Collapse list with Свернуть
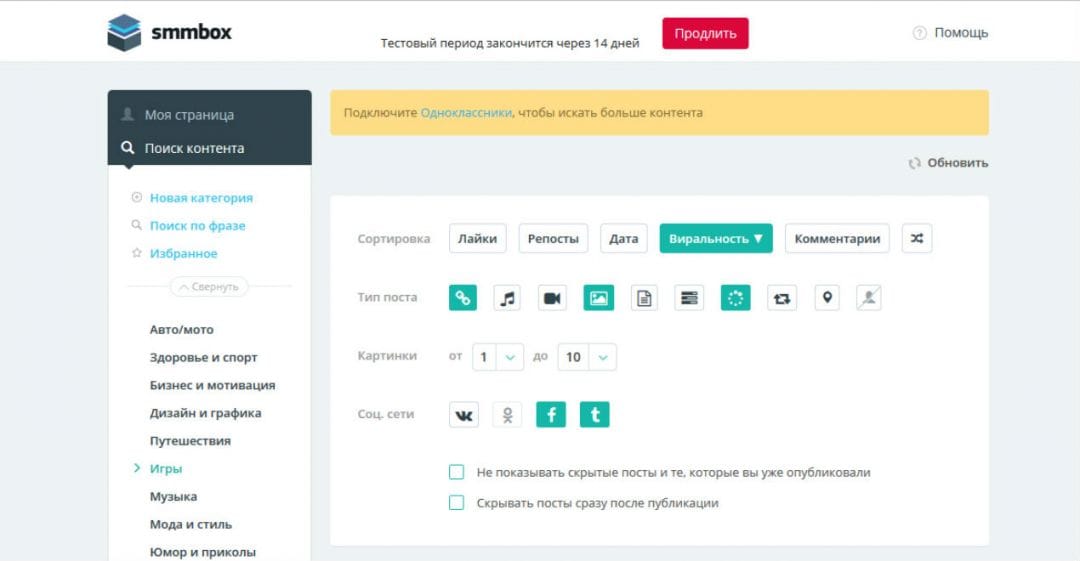Screen dimensions: 1080x561 click(209, 286)
